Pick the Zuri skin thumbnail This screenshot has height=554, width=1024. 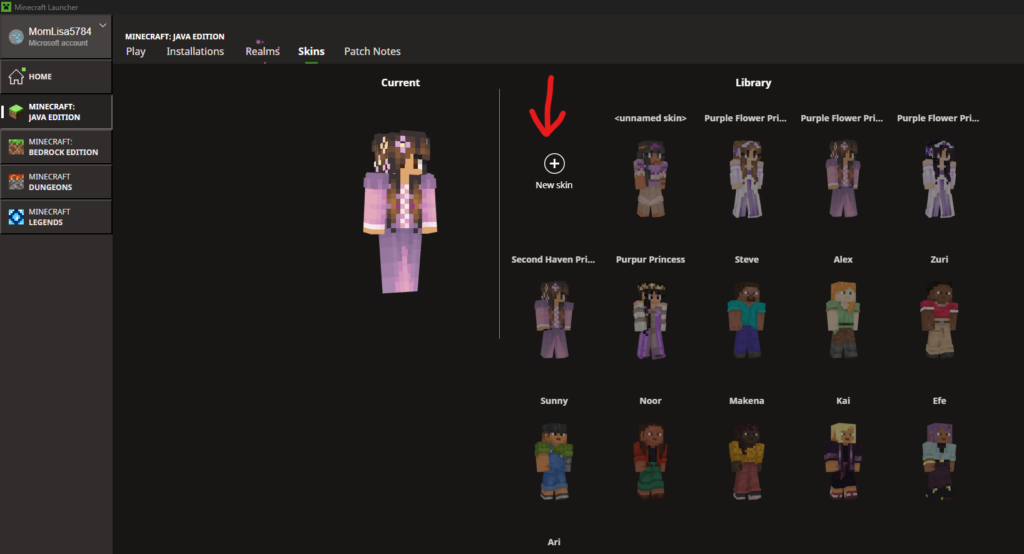pos(939,320)
